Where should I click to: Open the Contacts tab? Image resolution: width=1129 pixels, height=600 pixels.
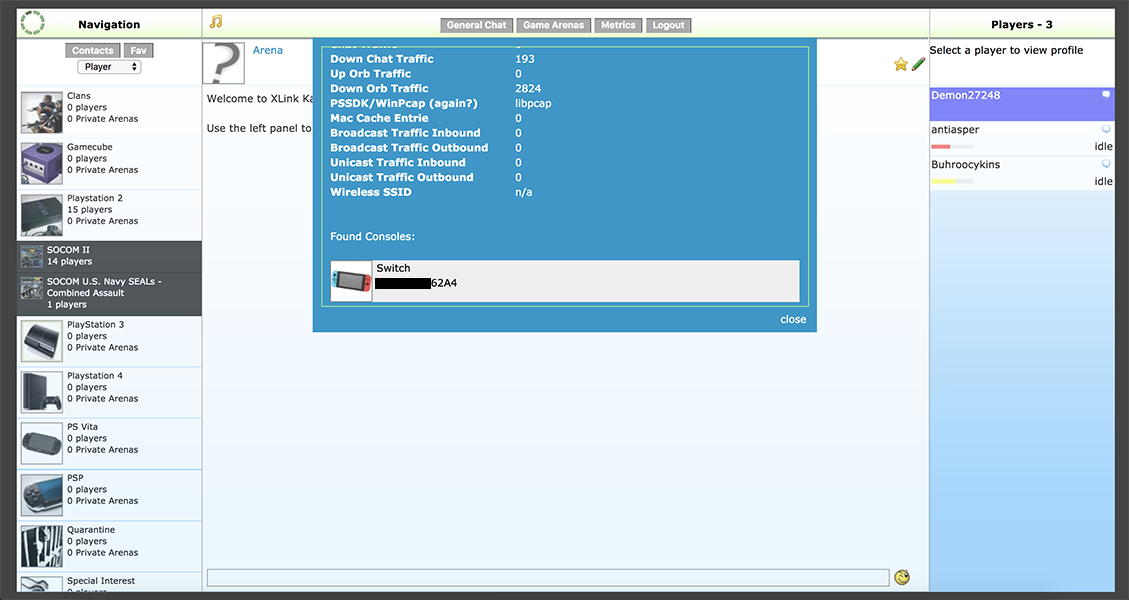click(92, 50)
